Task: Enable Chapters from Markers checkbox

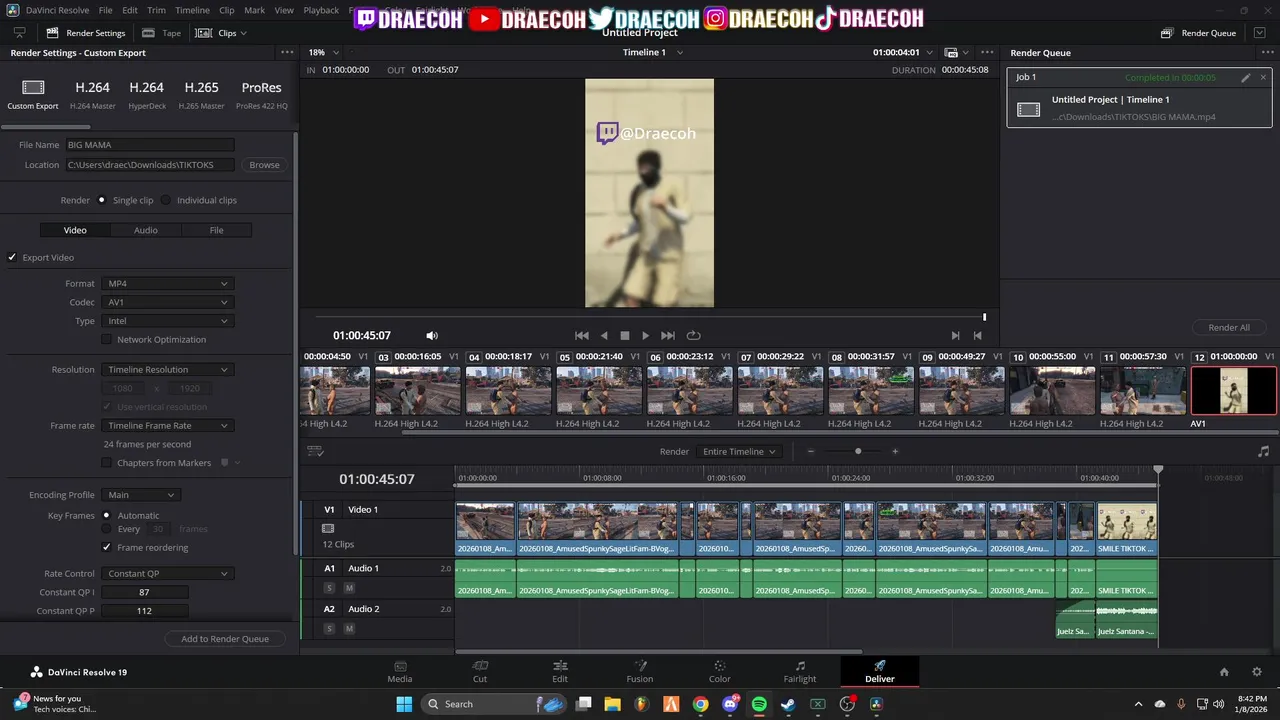Action: (x=107, y=463)
